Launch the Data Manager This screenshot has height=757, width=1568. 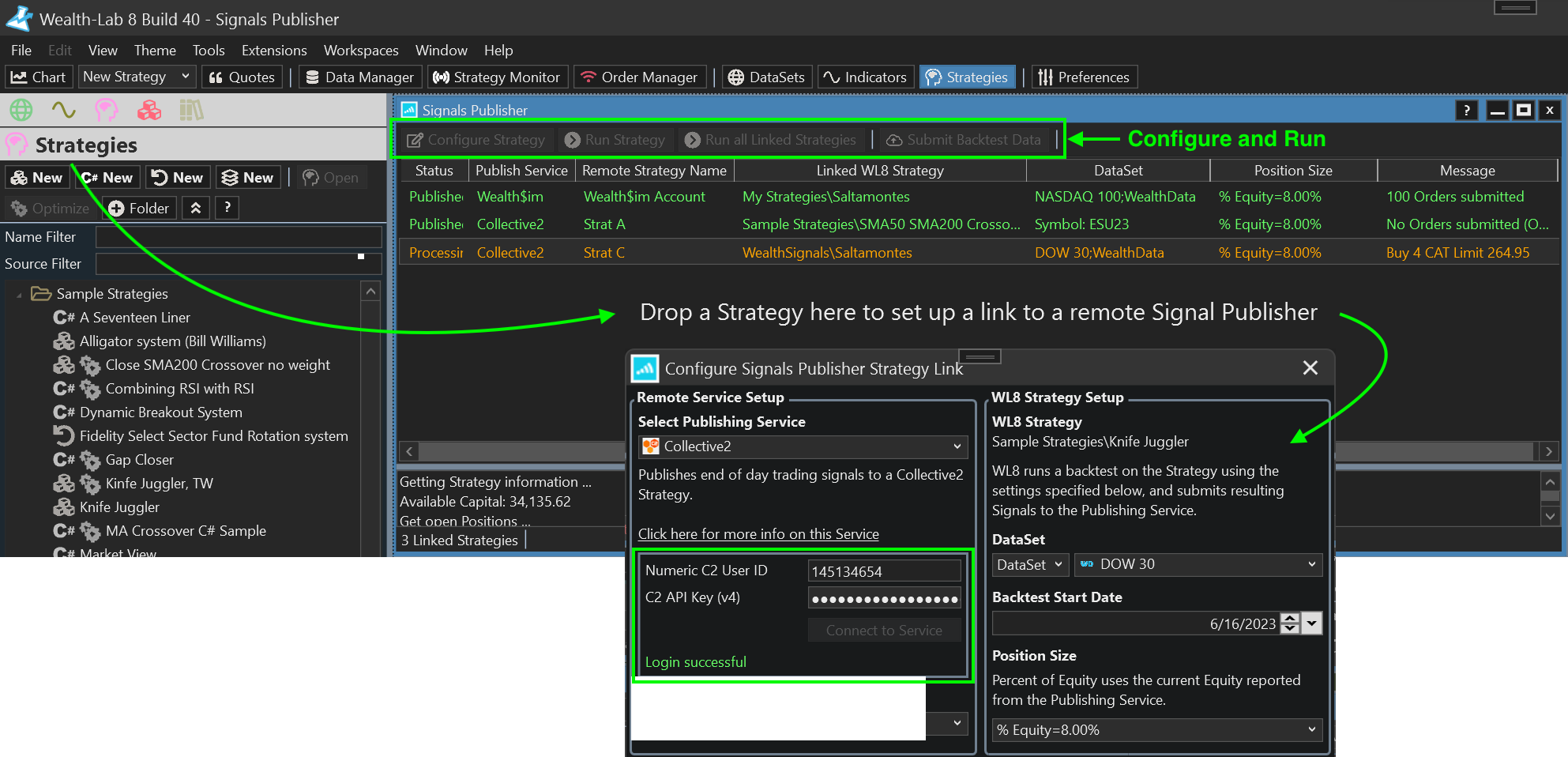[359, 77]
